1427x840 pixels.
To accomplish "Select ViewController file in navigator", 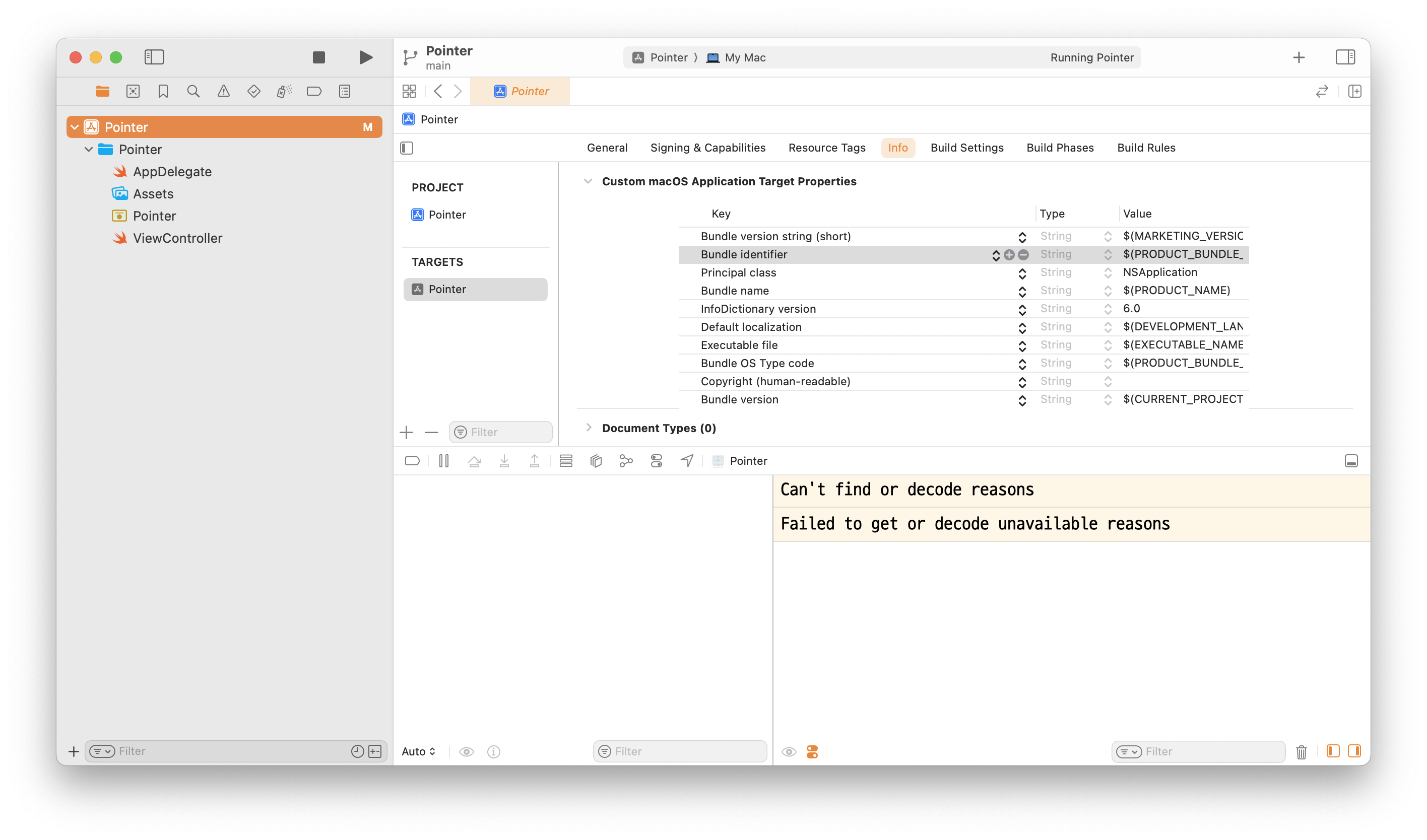I will [177, 238].
